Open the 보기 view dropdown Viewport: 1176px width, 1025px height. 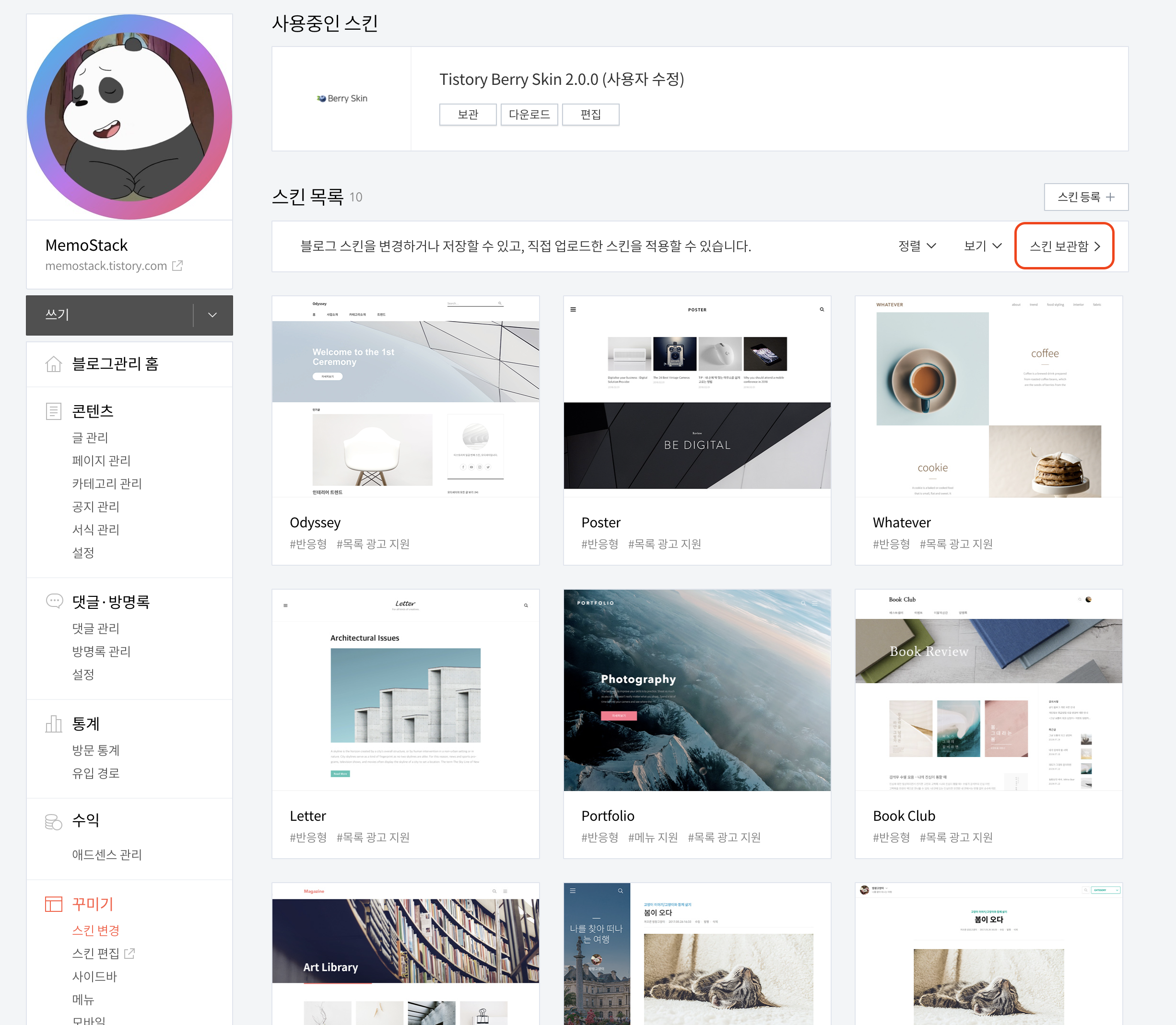coord(982,246)
